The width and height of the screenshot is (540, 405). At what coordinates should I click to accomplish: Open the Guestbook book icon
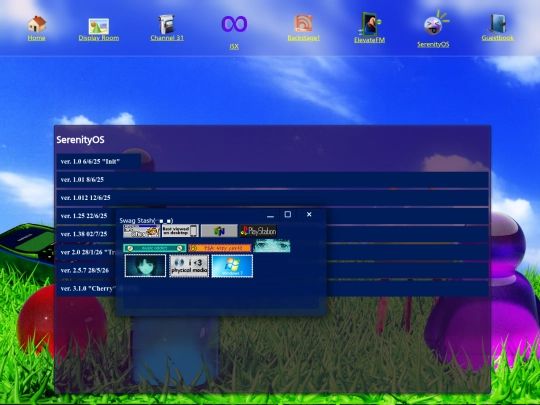pos(498,24)
